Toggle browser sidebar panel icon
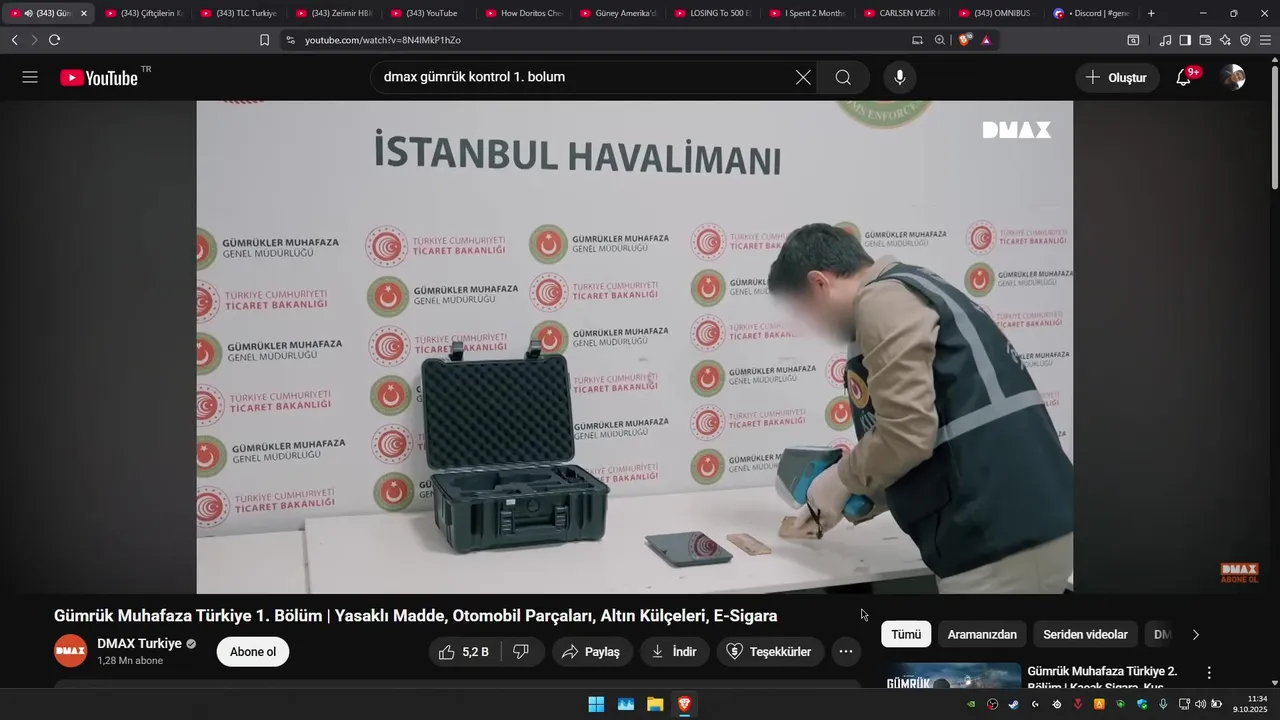 pyautogui.click(x=1185, y=40)
